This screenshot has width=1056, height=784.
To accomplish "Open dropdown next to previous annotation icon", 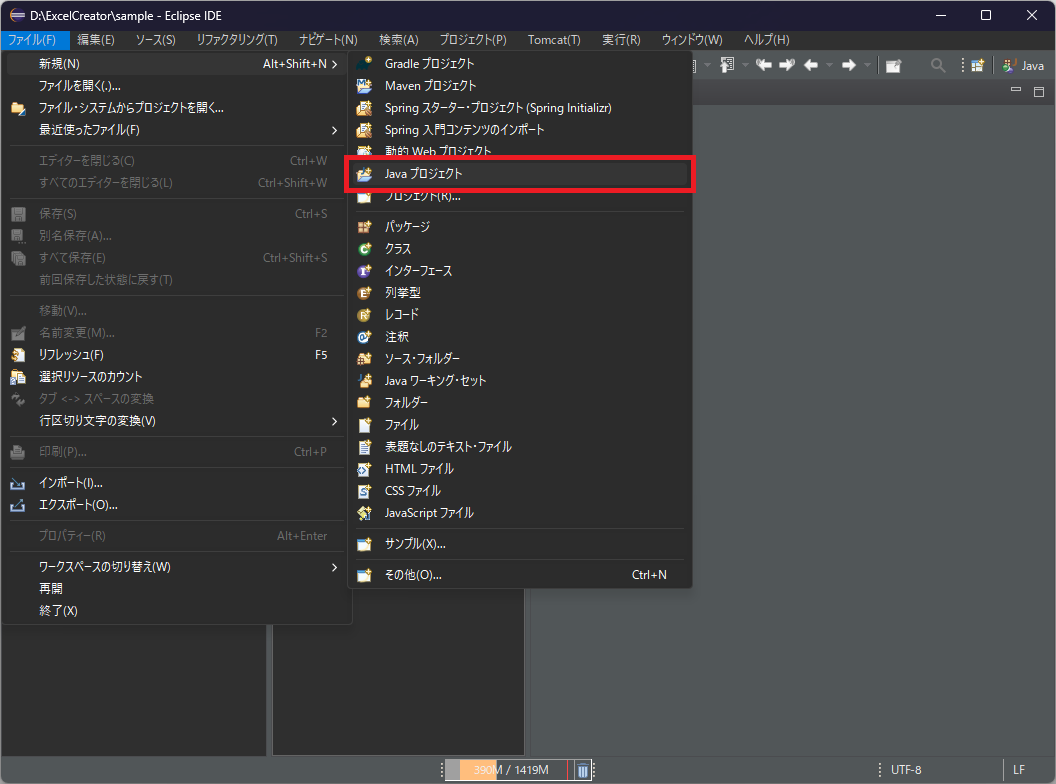I will coord(745,65).
